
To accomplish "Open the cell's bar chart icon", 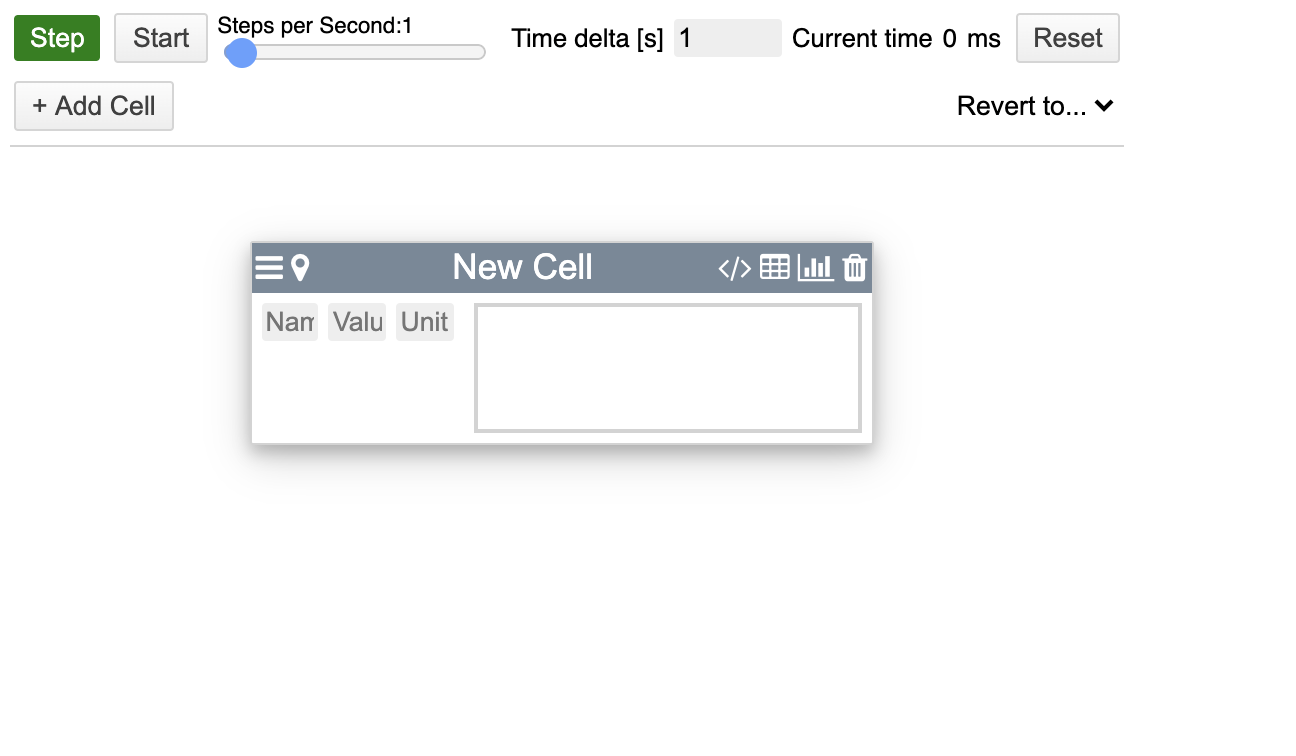I will click(815, 267).
